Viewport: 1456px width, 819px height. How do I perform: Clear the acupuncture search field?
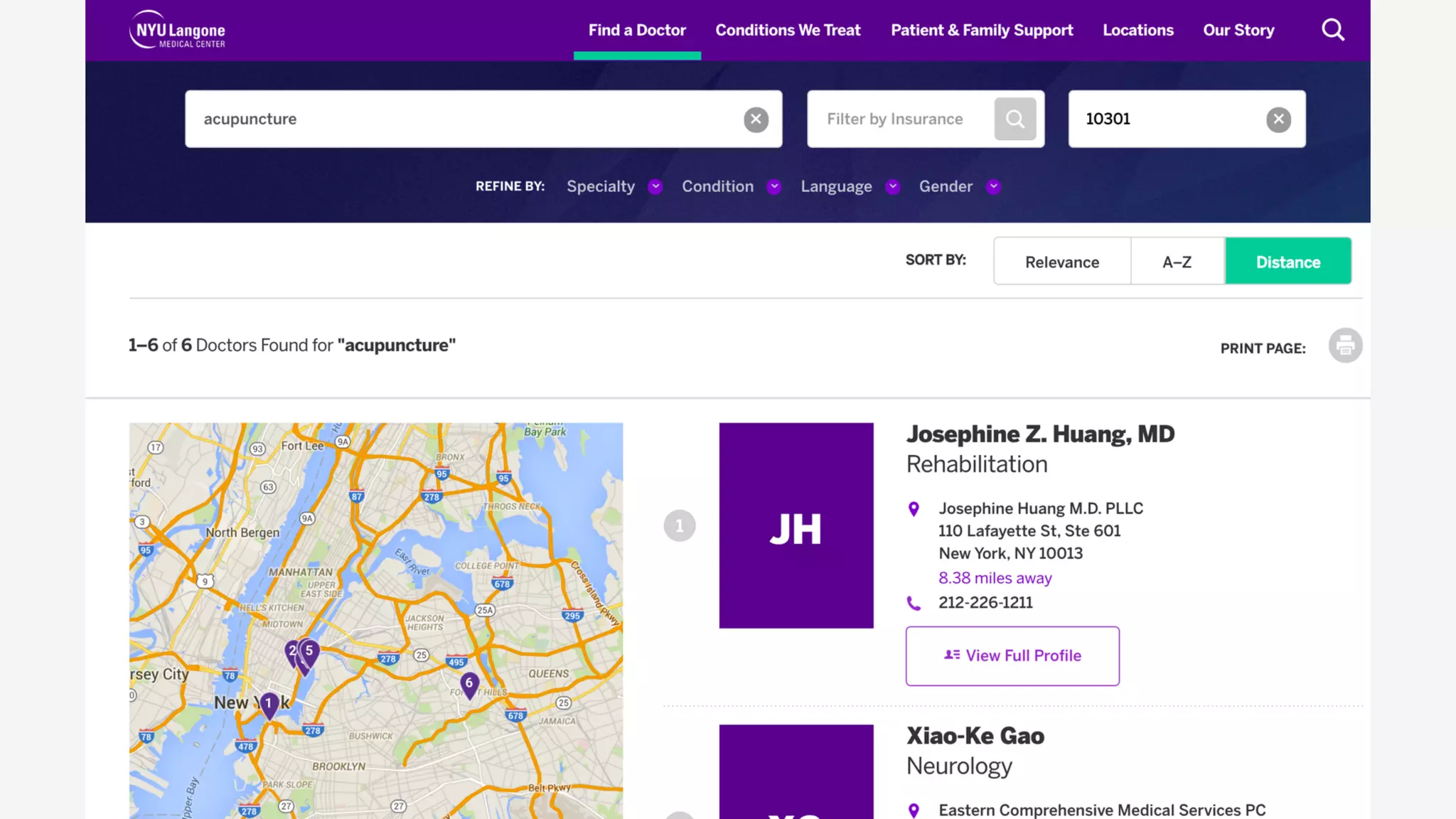pyautogui.click(x=756, y=119)
